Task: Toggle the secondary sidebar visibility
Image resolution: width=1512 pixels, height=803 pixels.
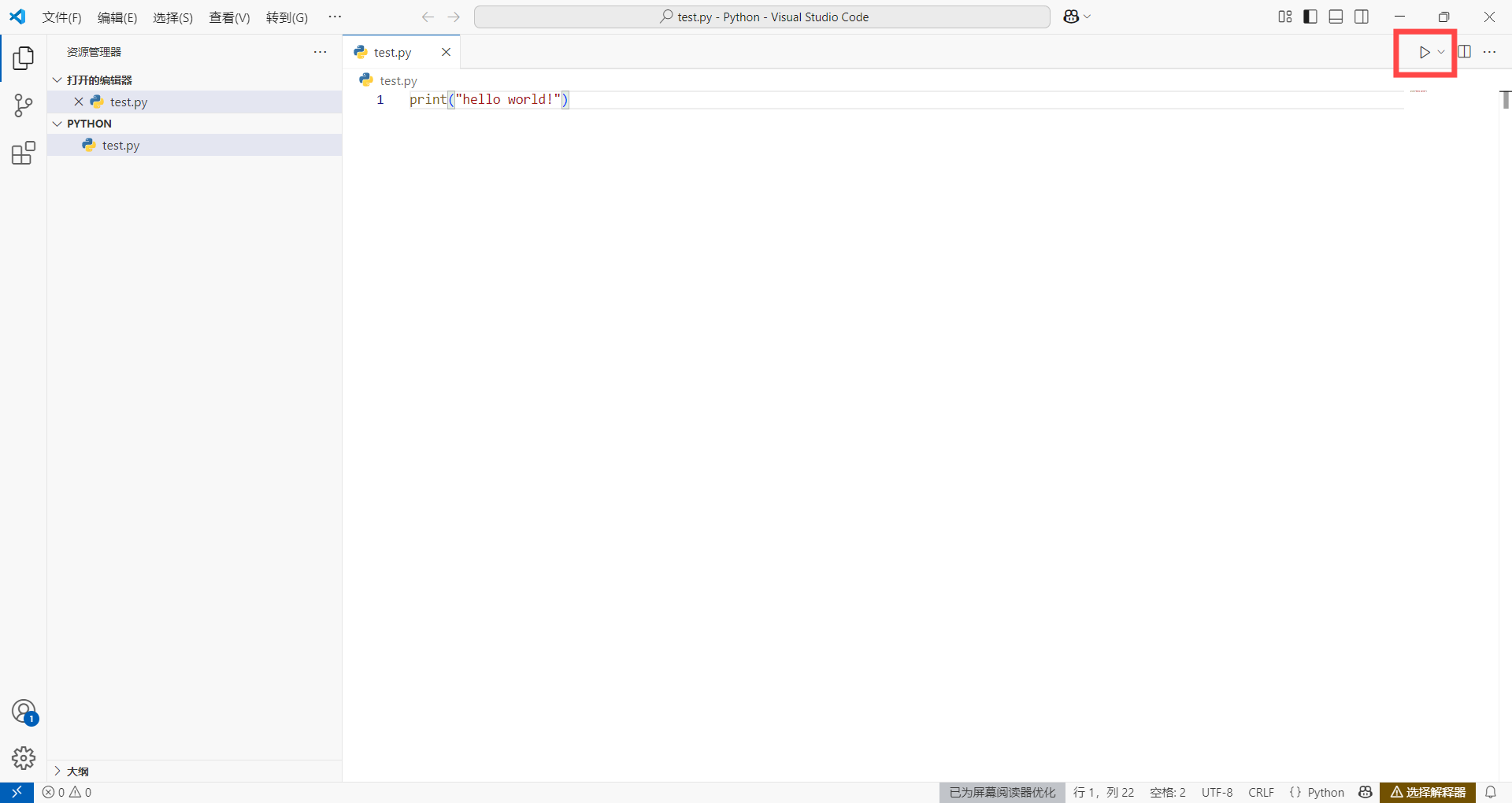Action: click(x=1362, y=16)
